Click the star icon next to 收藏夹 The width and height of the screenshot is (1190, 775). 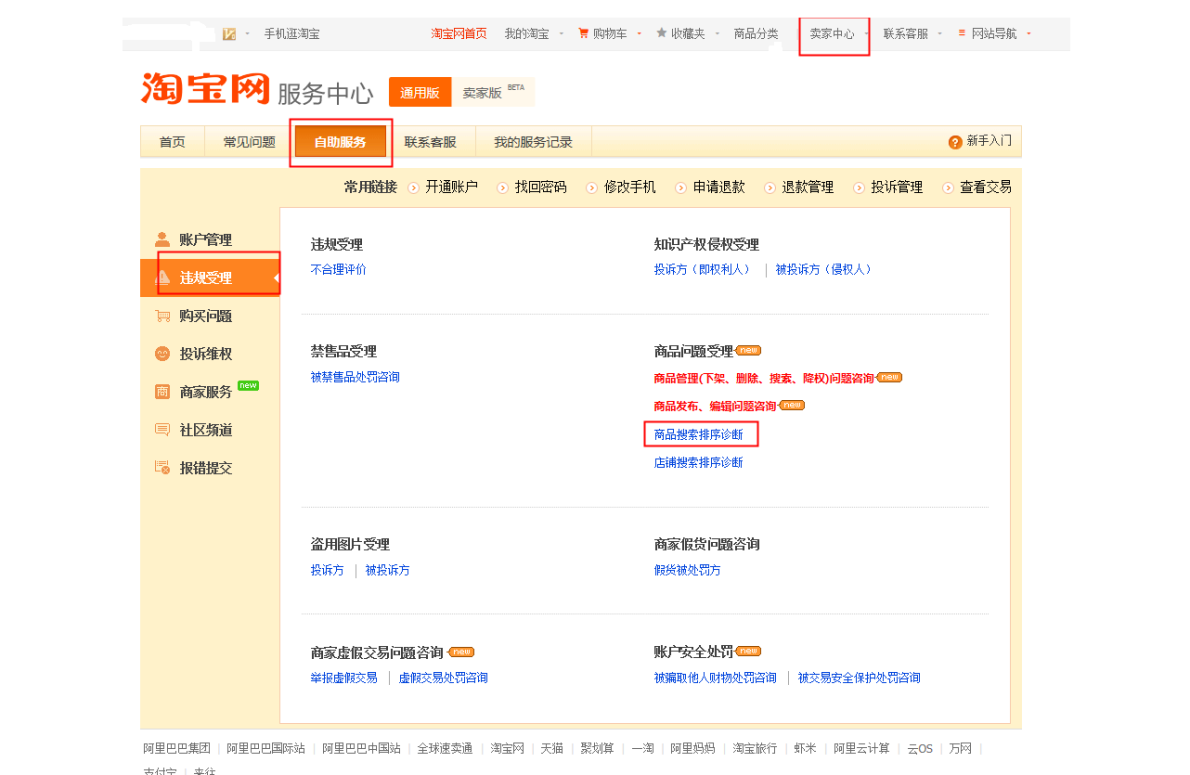(x=661, y=33)
